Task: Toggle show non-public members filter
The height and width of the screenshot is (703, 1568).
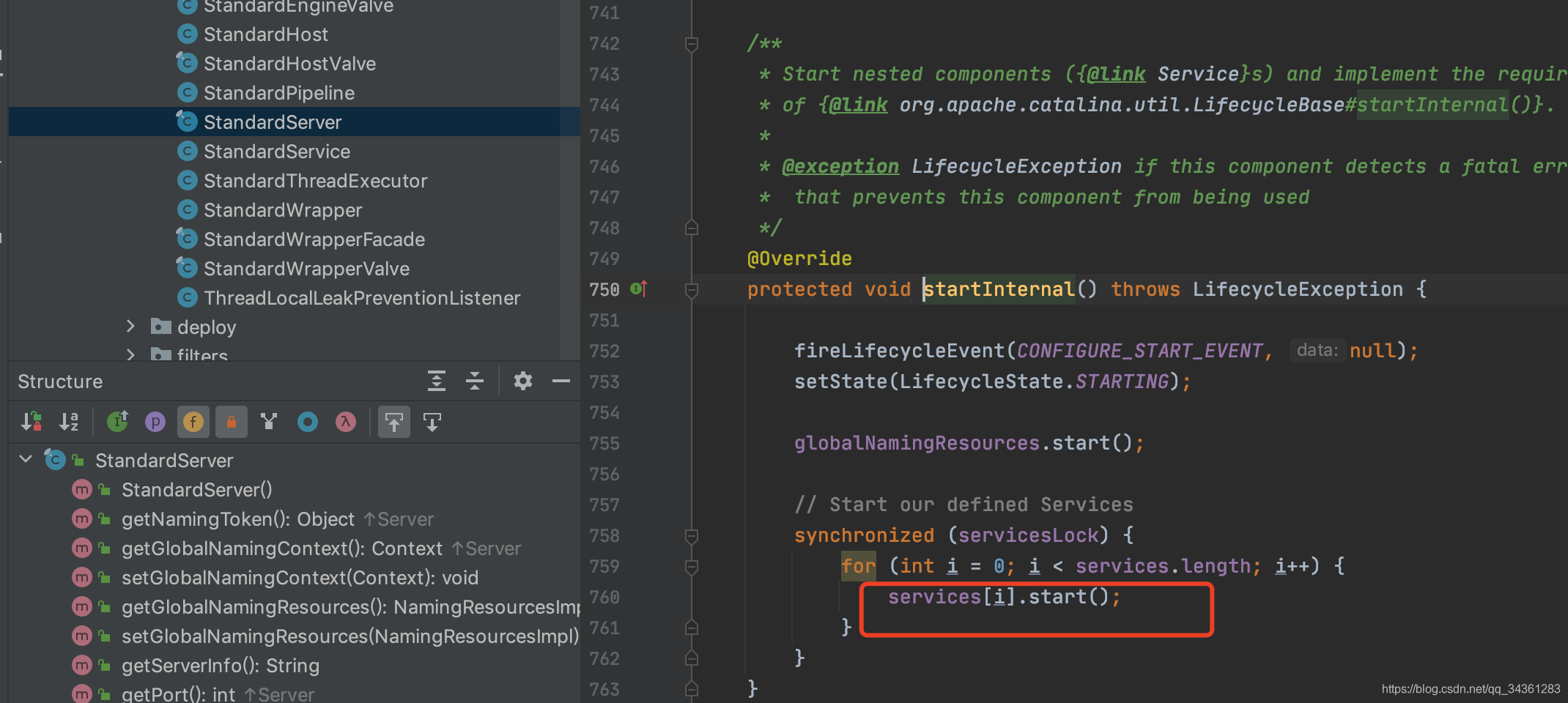Action: (232, 422)
